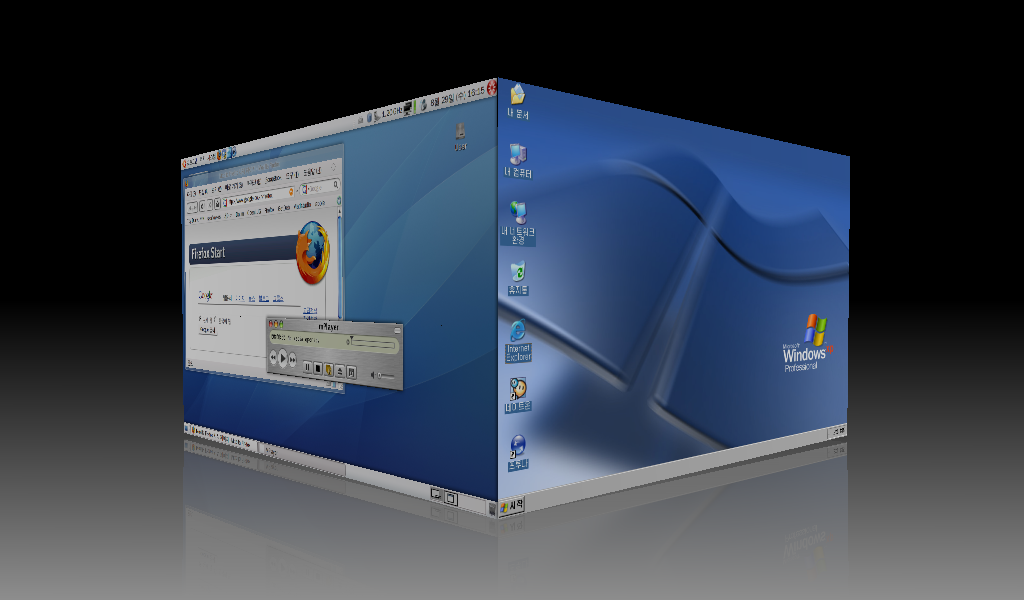Click the yellow icon button in mPlayer
Screen dimensions: 1024x600
[329, 370]
